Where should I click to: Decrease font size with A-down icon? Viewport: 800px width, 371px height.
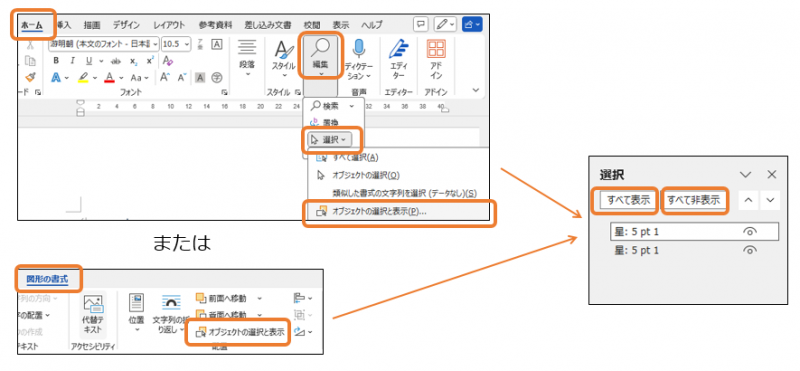(182, 78)
